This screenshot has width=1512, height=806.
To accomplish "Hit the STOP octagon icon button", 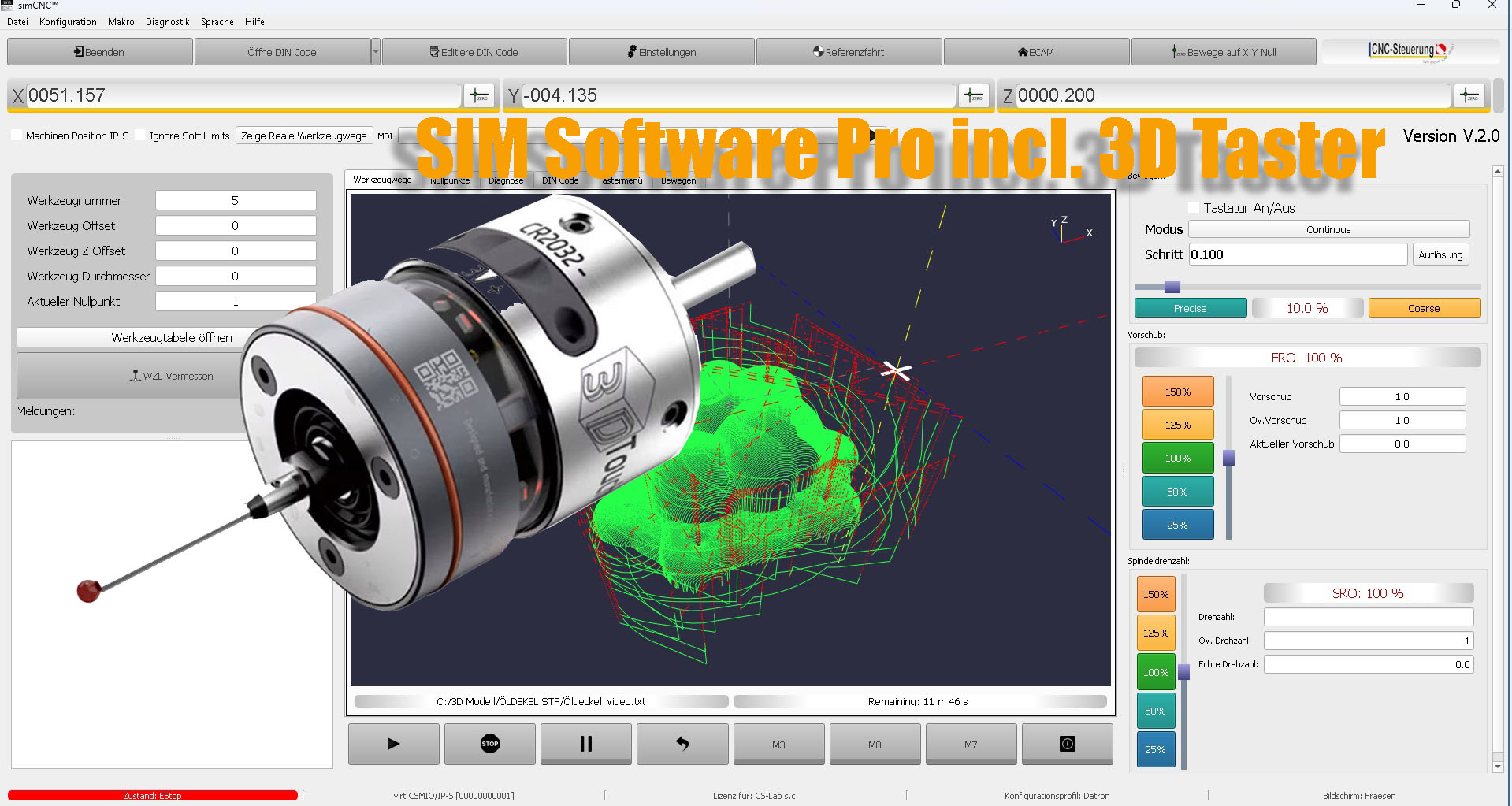I will coord(489,744).
